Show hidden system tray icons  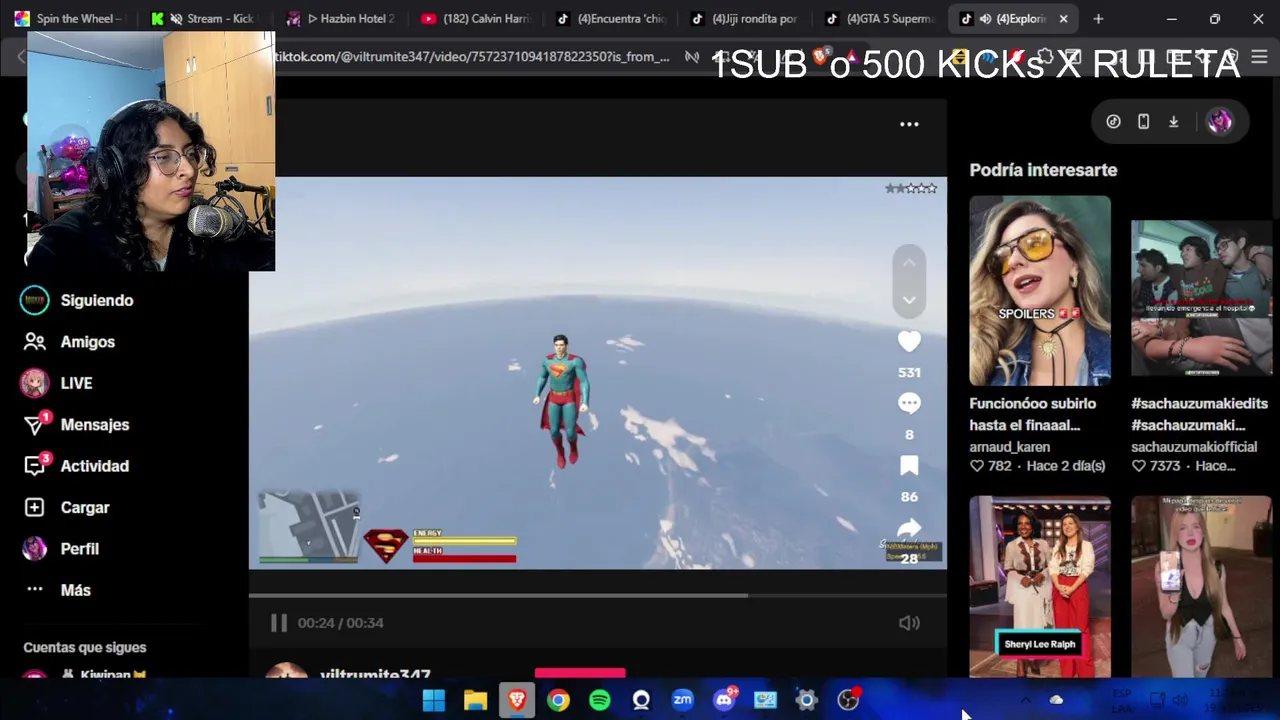coord(1024,700)
